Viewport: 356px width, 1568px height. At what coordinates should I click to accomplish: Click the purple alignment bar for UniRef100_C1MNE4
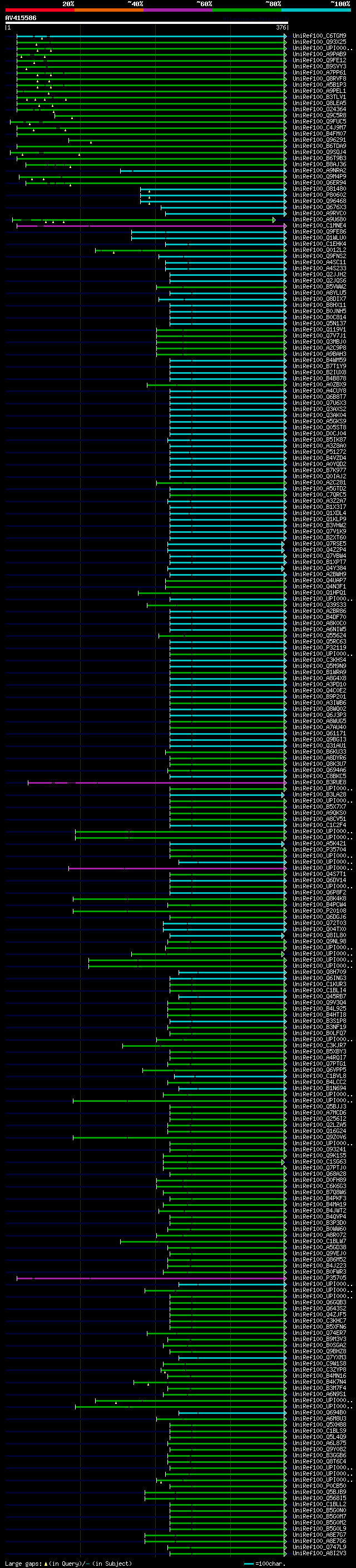151,226
